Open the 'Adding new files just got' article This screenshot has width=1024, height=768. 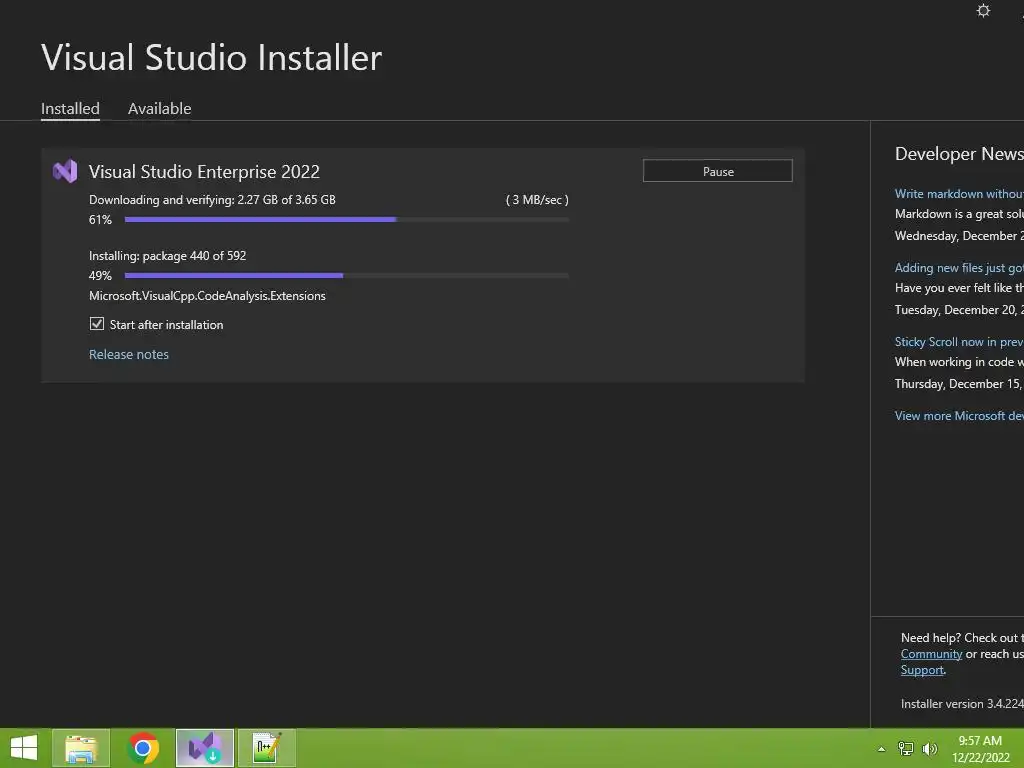click(x=959, y=268)
